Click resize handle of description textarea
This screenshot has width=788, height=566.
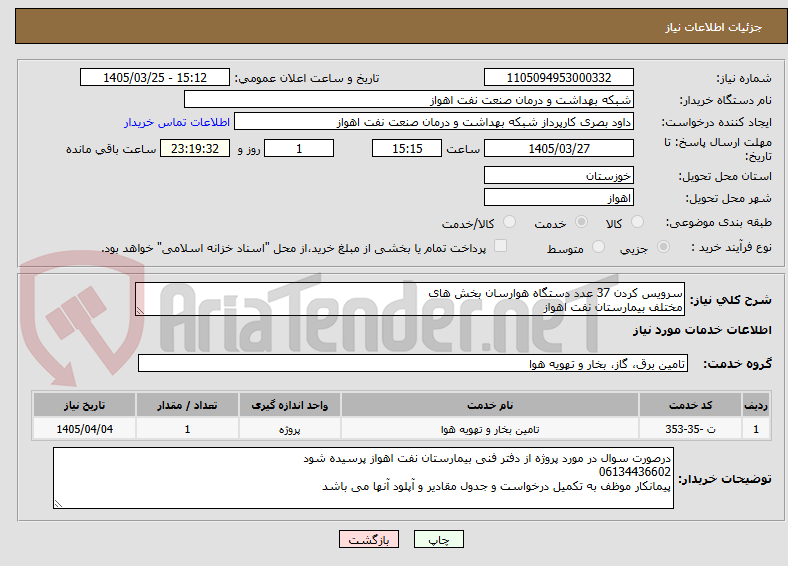140,311
